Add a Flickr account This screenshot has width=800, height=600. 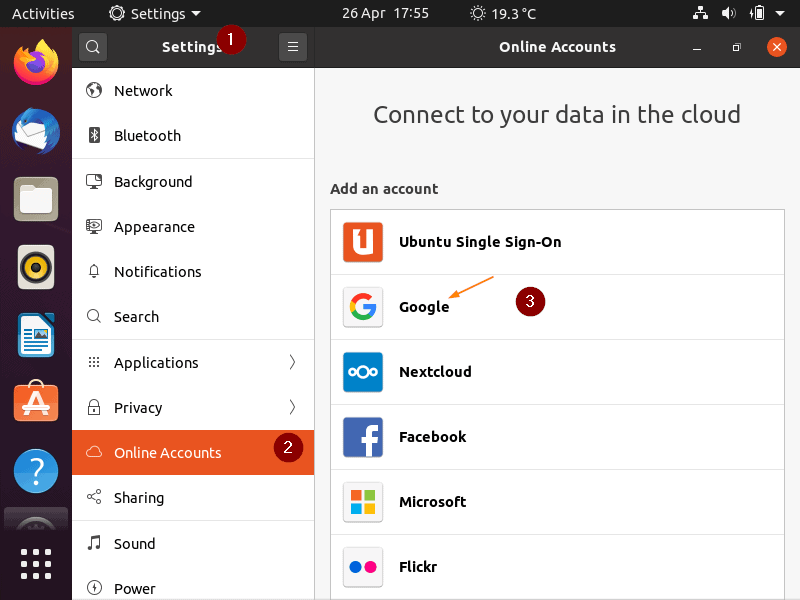557,567
